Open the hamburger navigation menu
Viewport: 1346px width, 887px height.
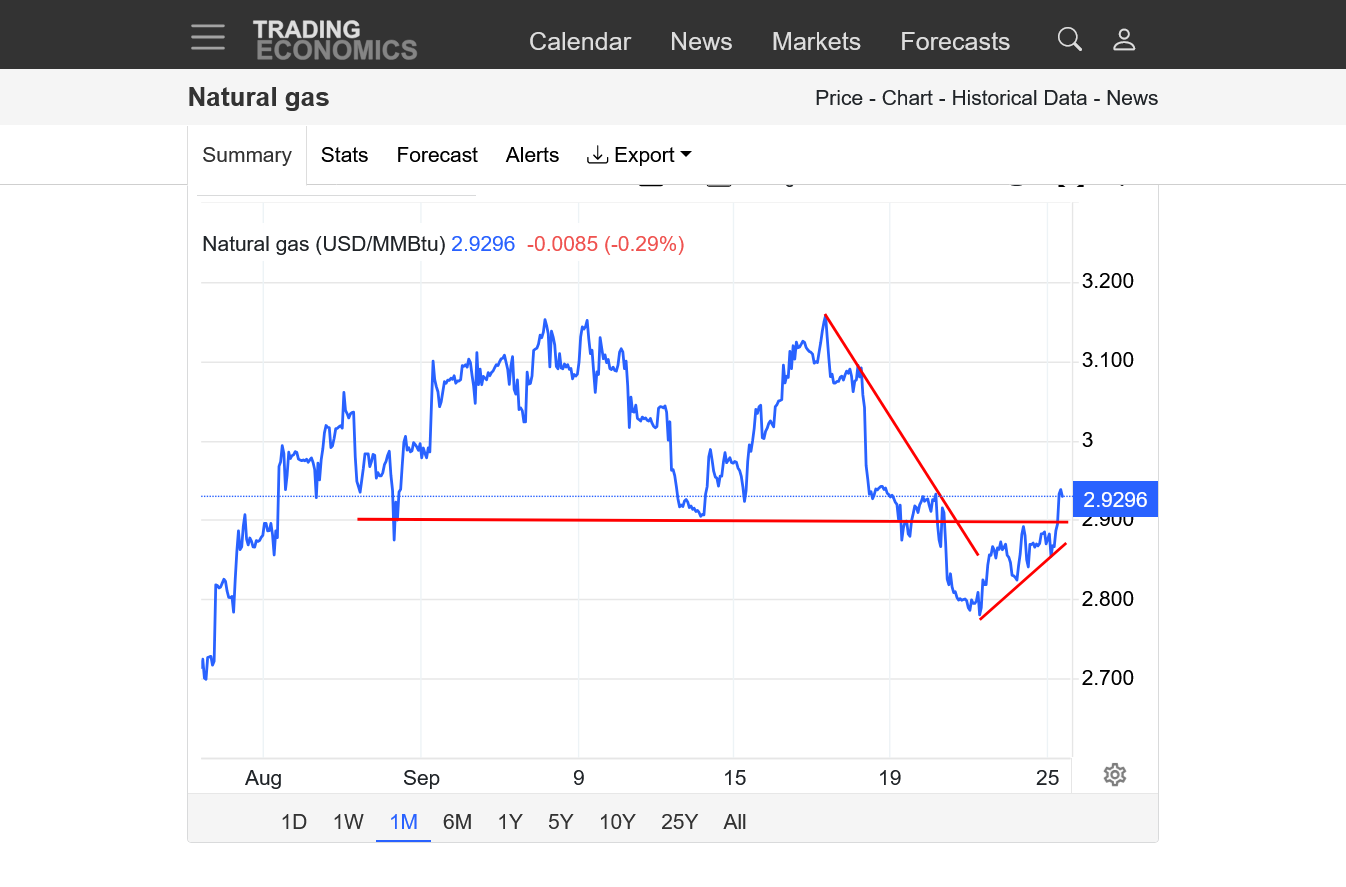pos(208,38)
